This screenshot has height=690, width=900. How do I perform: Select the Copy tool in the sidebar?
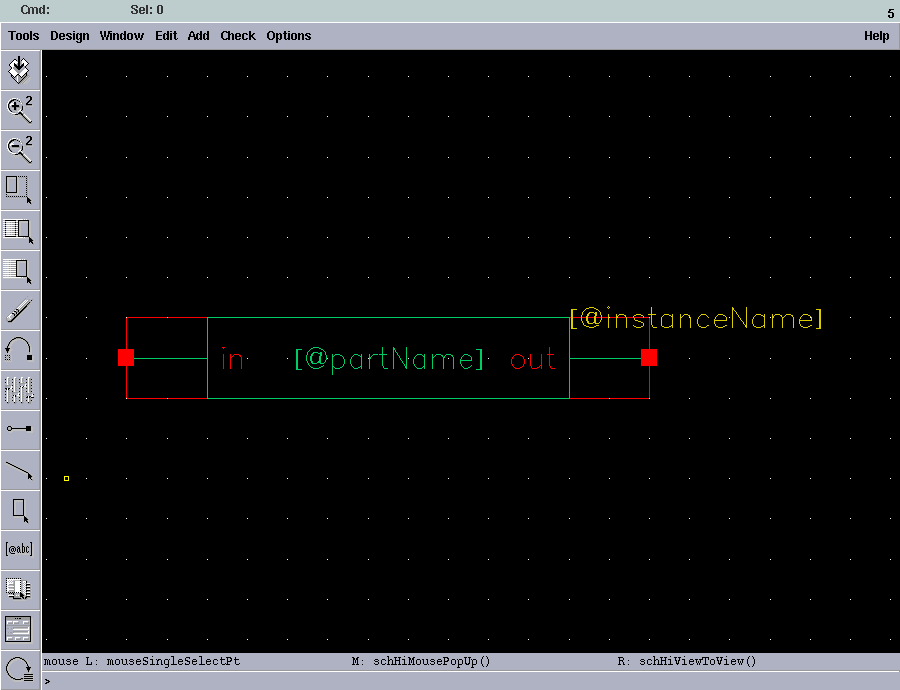20,230
